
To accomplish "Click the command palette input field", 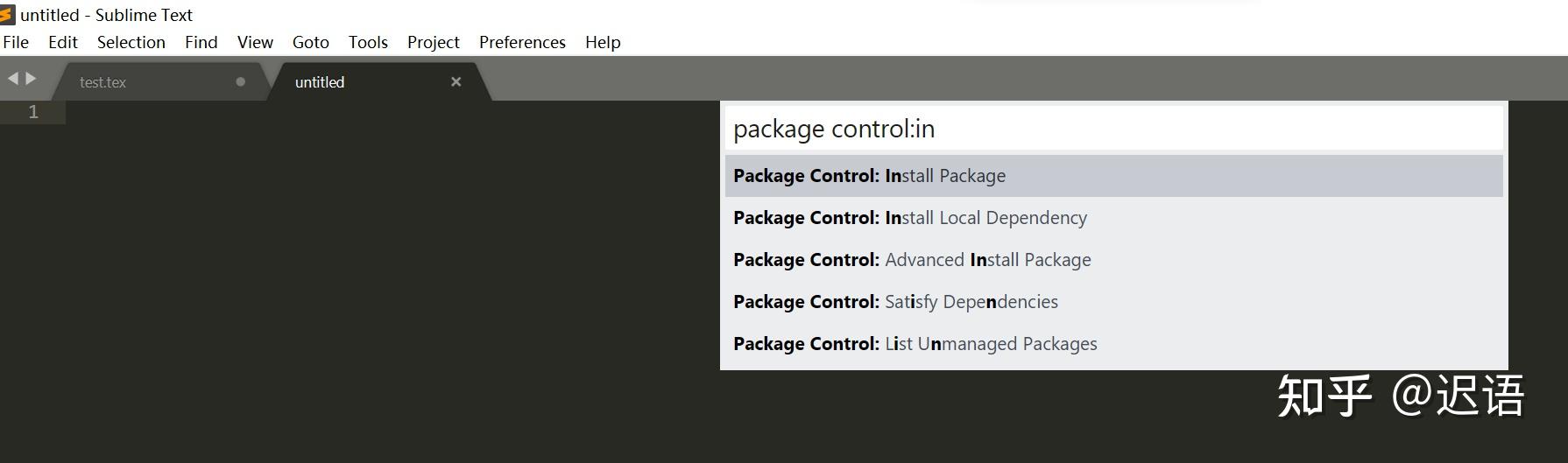I will point(1112,129).
